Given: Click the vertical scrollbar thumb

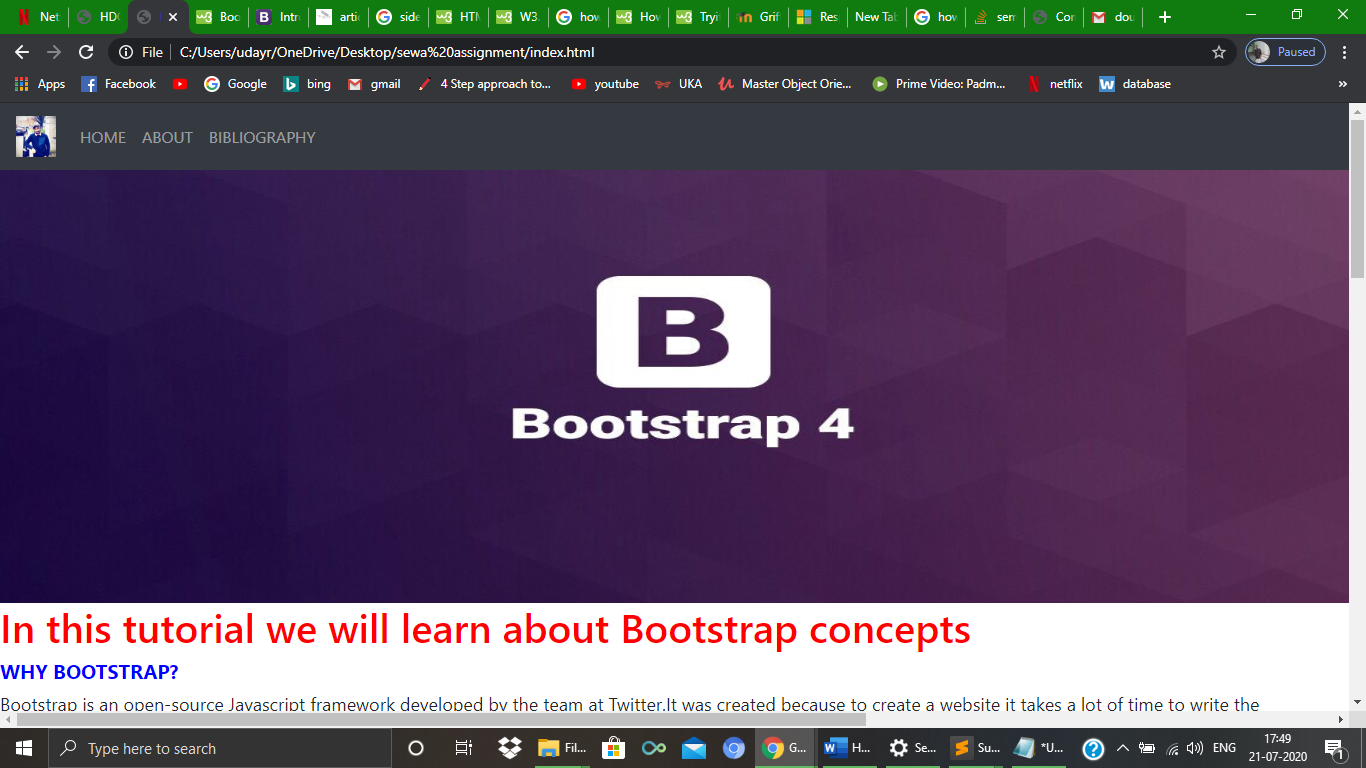Looking at the screenshot, I should [1358, 198].
